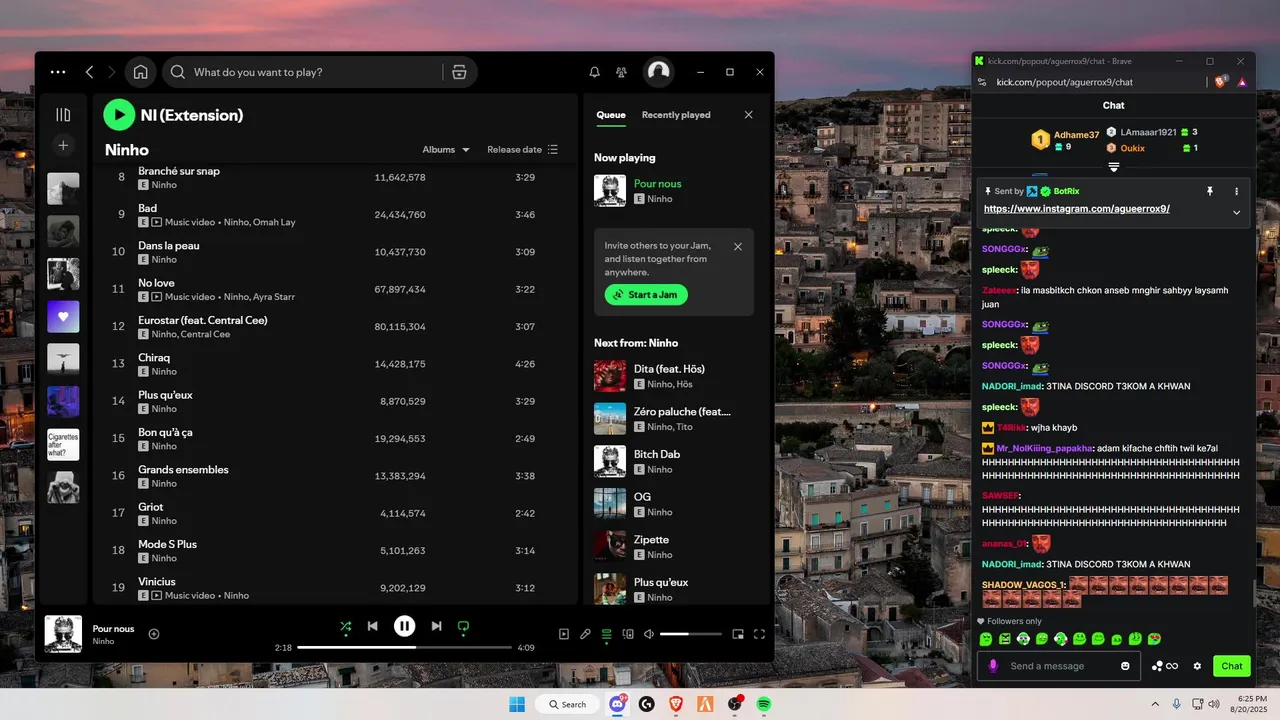The width and height of the screenshot is (1280, 720).
Task: Collapse Your Library sidebar icon
Action: pos(63,115)
